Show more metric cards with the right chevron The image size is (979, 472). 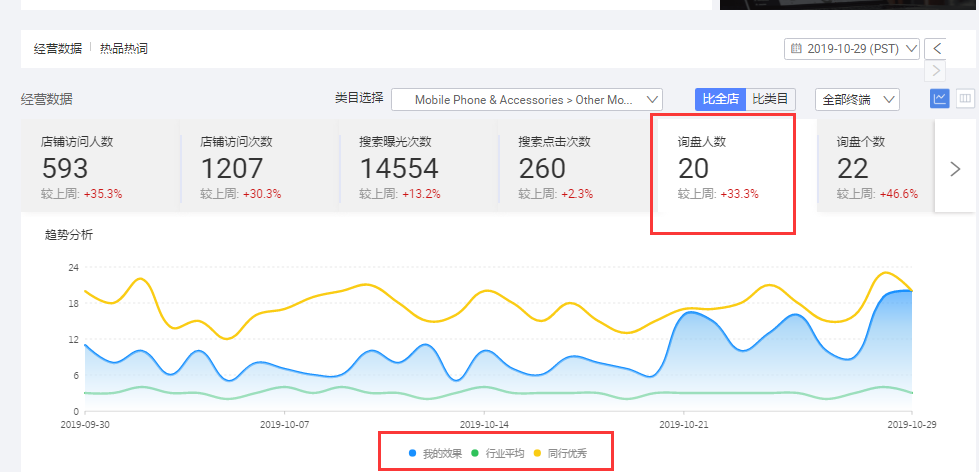pos(955,169)
